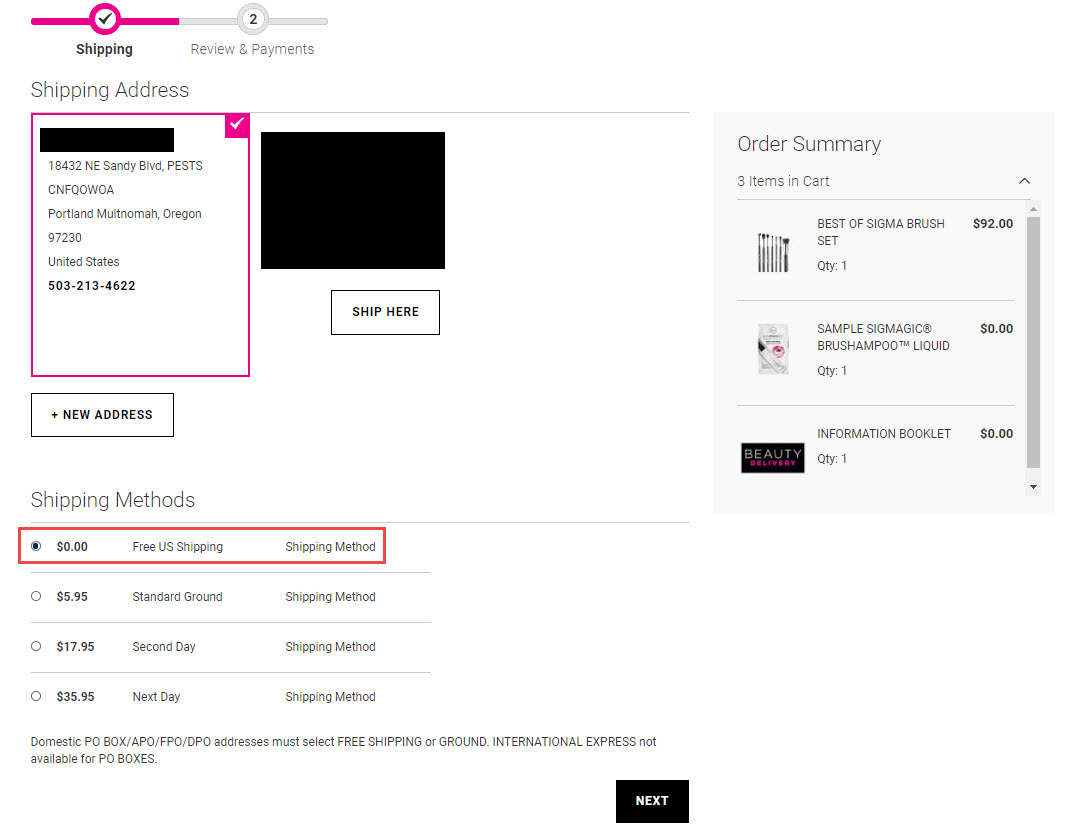
Task: Click the zip code 97230
Action: pos(65,237)
